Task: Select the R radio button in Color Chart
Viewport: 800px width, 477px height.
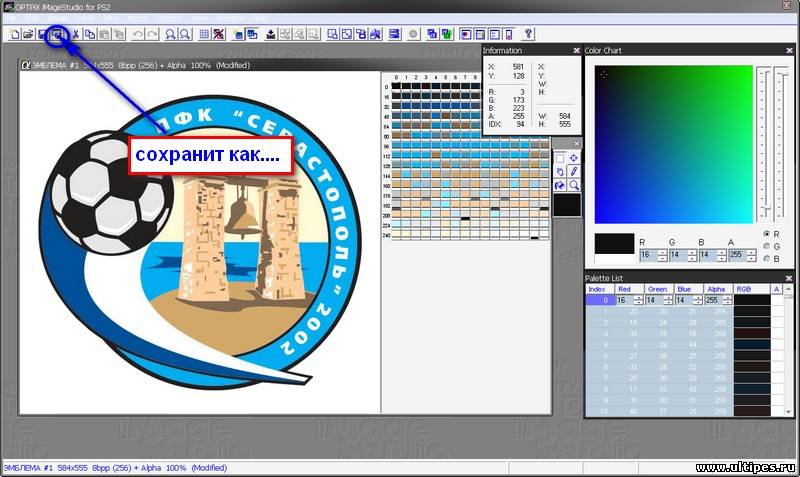Action: [x=765, y=234]
